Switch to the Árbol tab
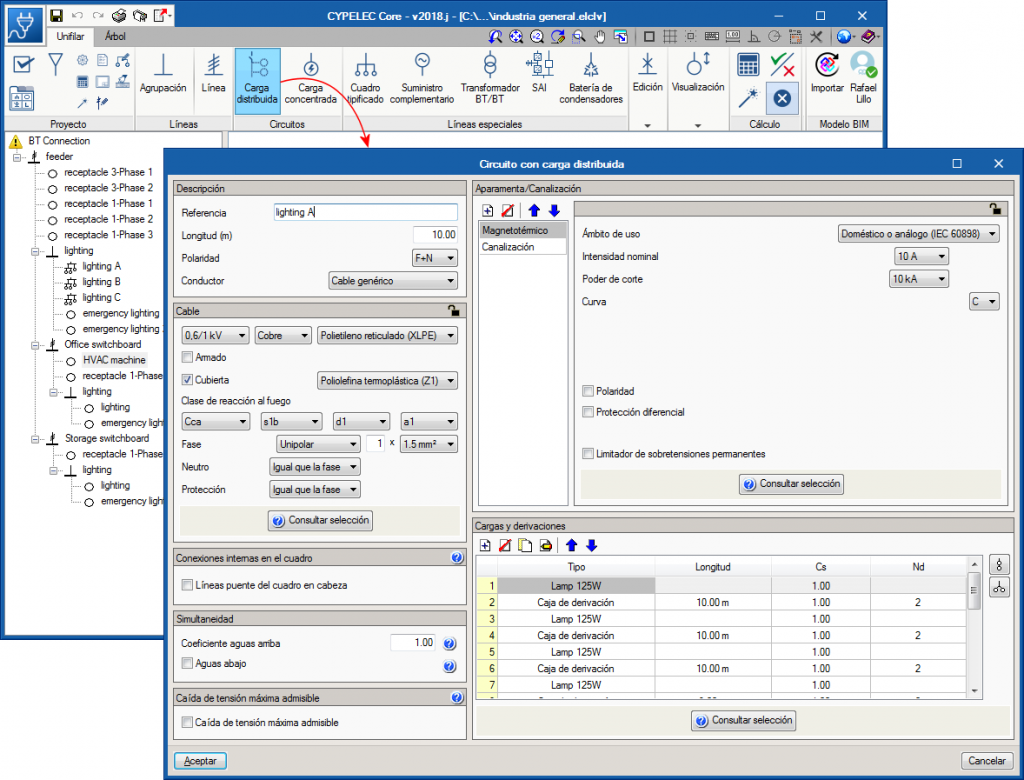The height and width of the screenshot is (780, 1024). (116, 35)
